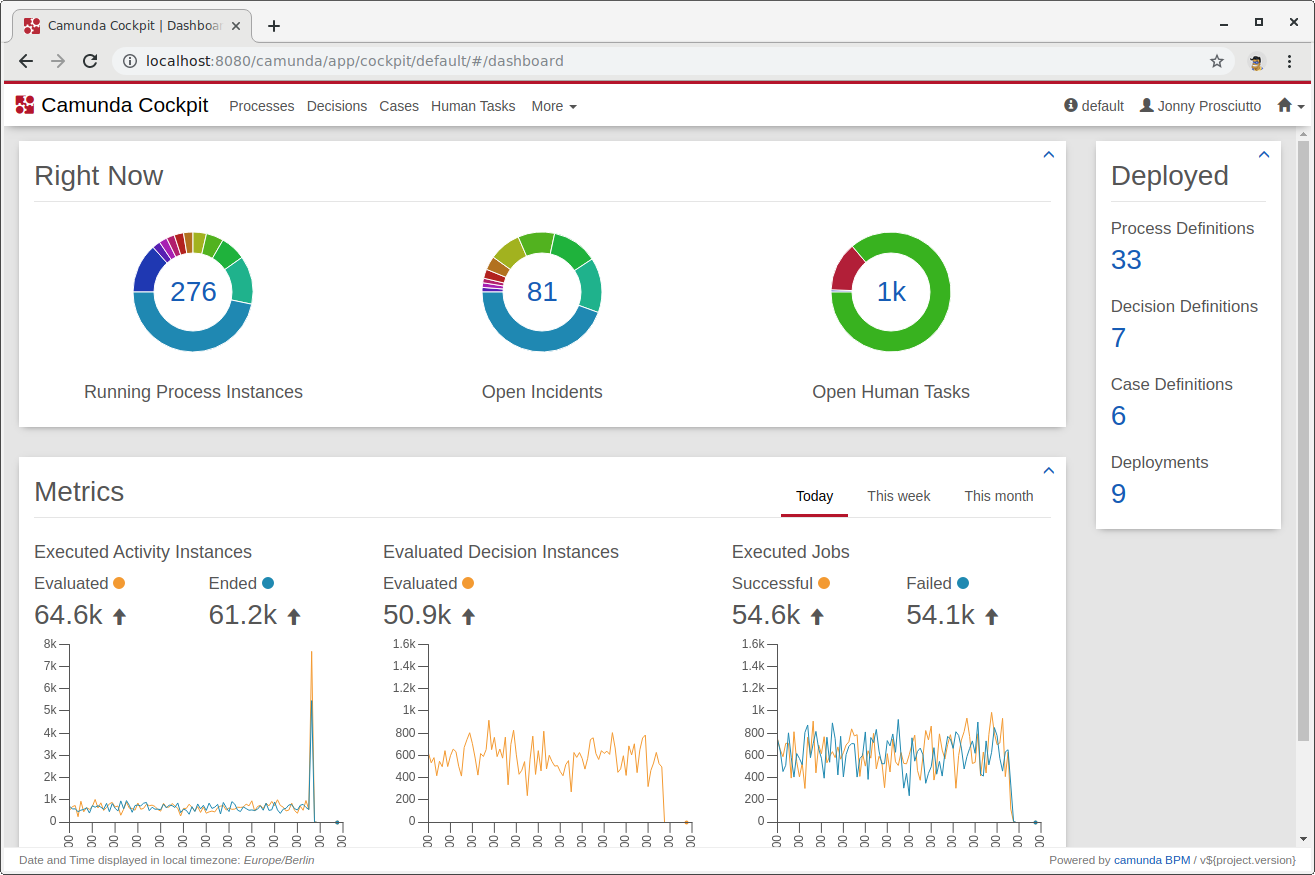The width and height of the screenshot is (1315, 875).
Task: Open Decisions in navigation
Action: [337, 106]
